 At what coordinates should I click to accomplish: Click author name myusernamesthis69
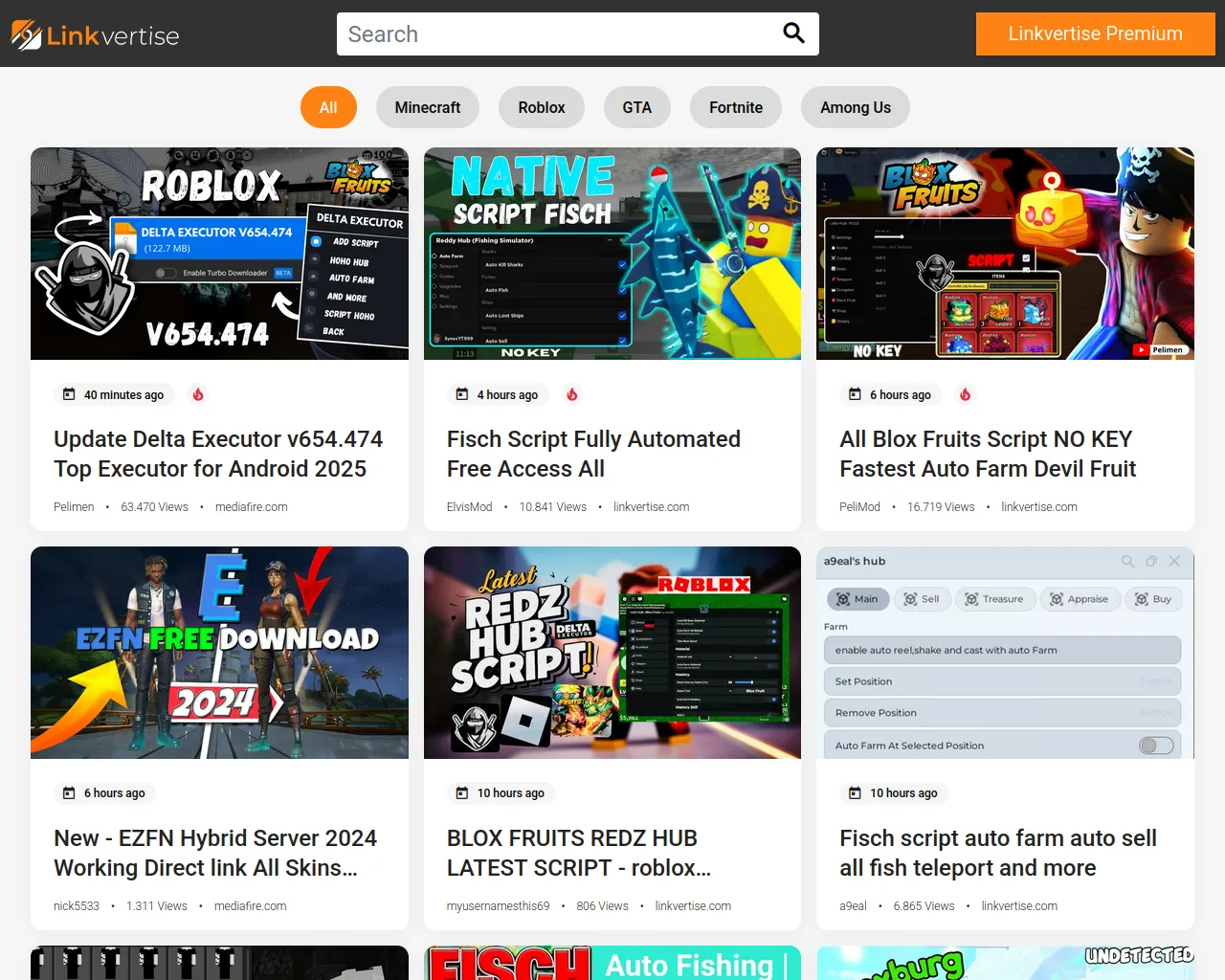point(498,906)
